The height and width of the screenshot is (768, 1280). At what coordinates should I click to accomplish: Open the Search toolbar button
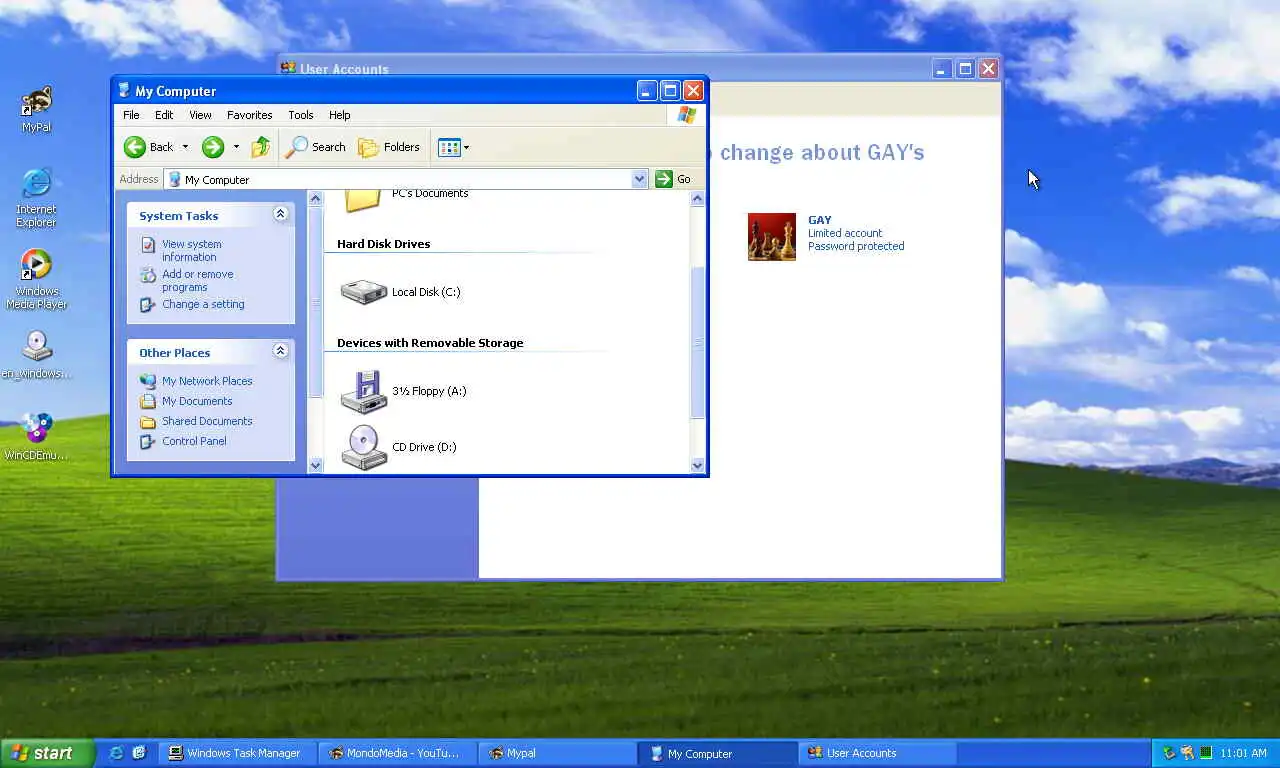pos(315,147)
